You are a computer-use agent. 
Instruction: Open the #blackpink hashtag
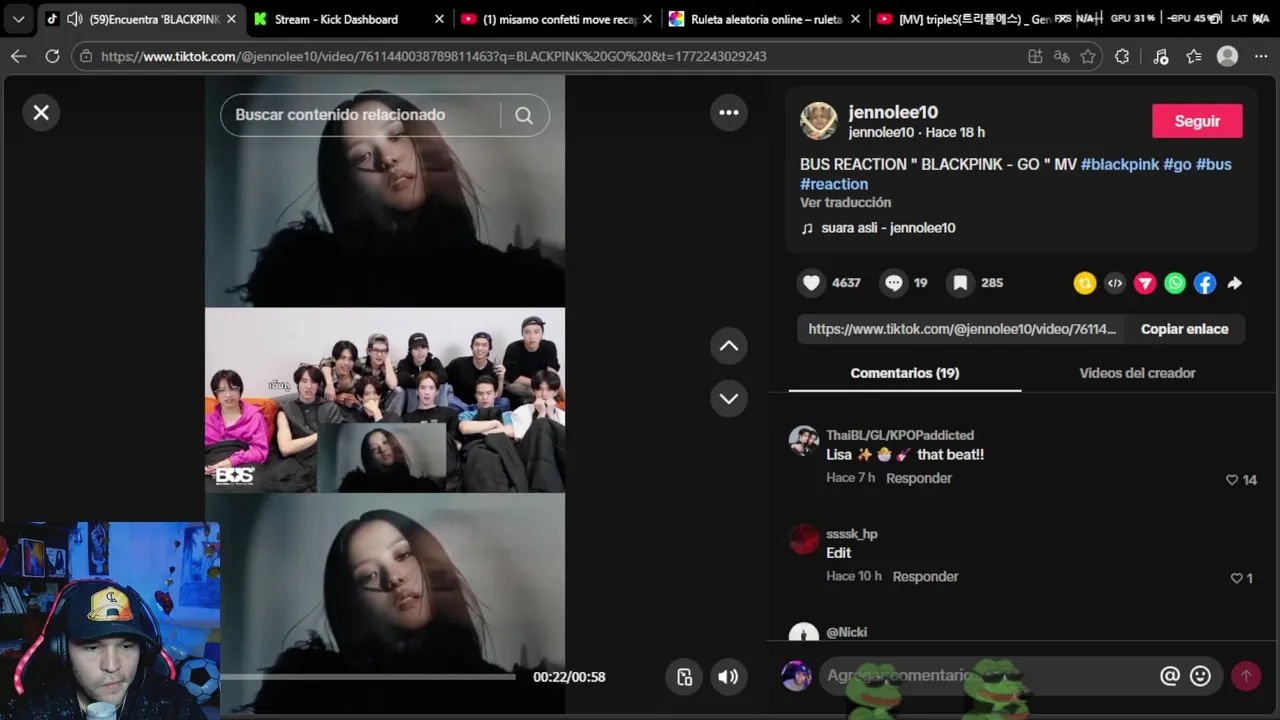(1120, 164)
